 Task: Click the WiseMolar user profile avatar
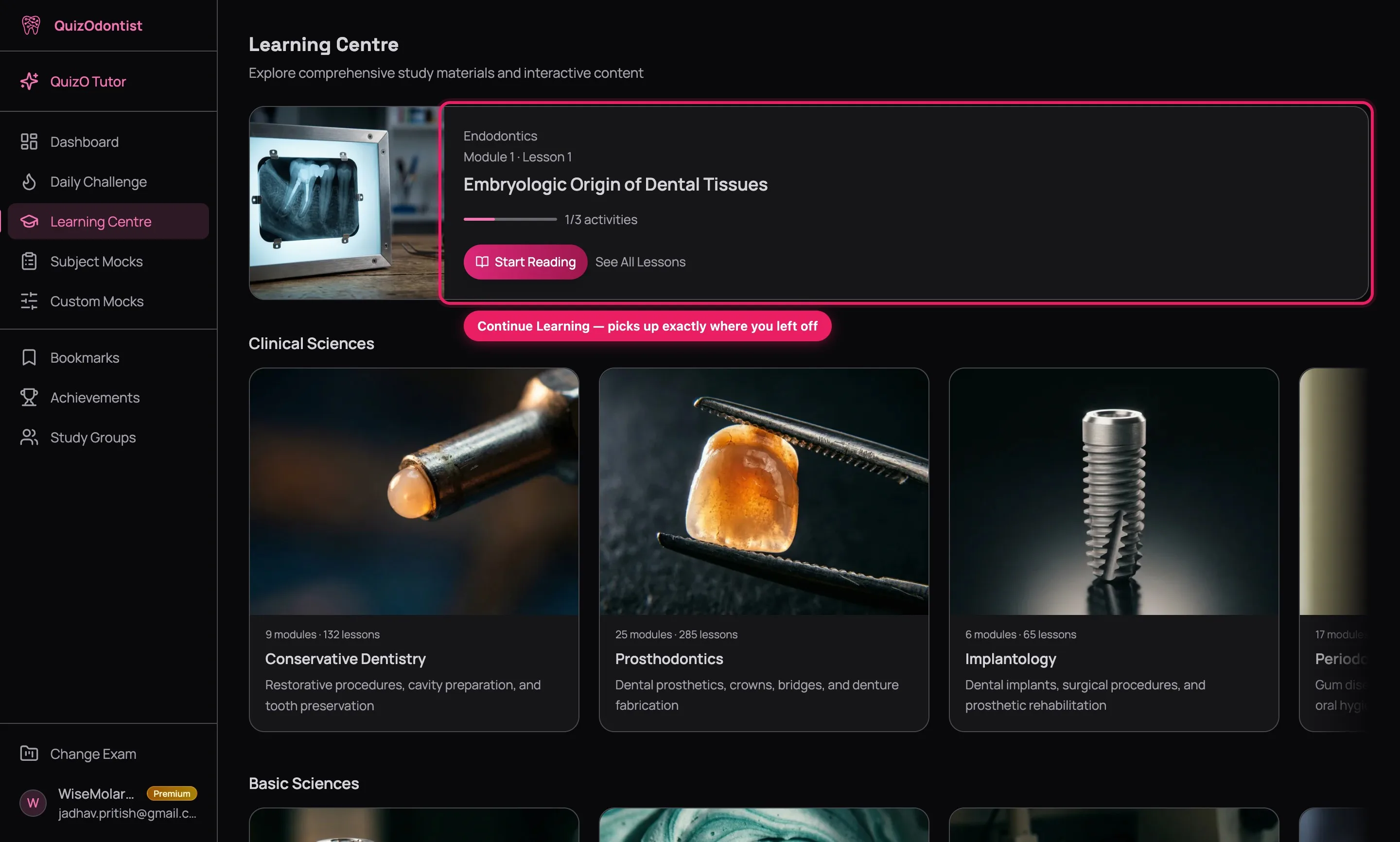tap(33, 802)
